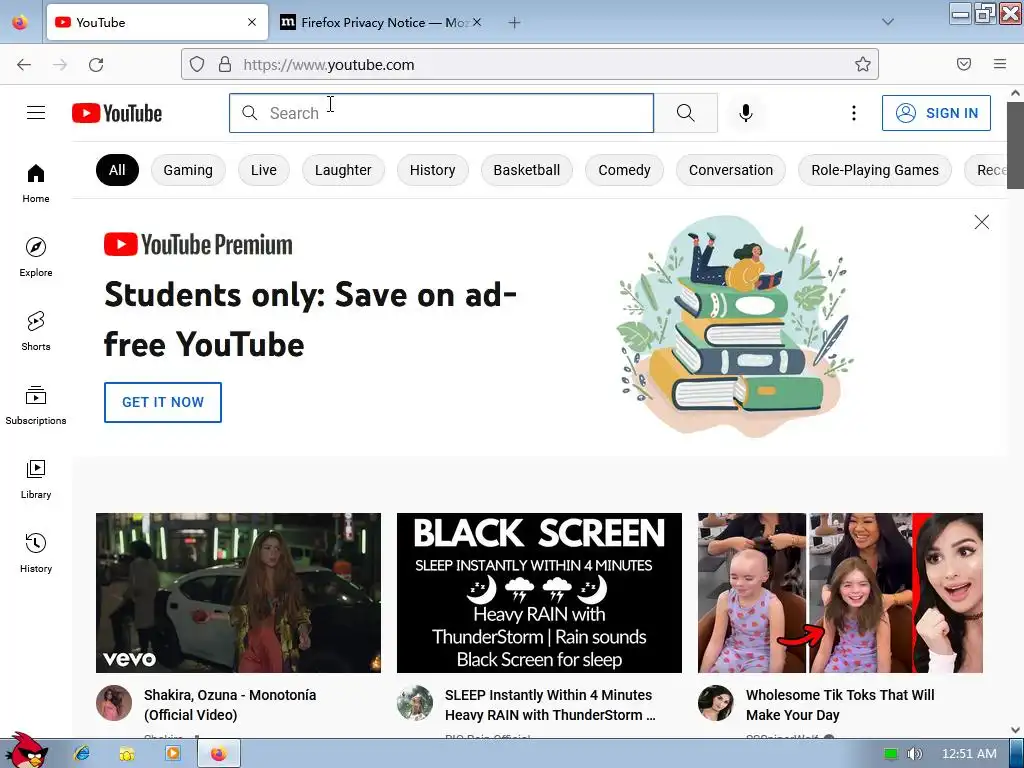
Task: Click the Firefox address bar
Action: [x=529, y=64]
